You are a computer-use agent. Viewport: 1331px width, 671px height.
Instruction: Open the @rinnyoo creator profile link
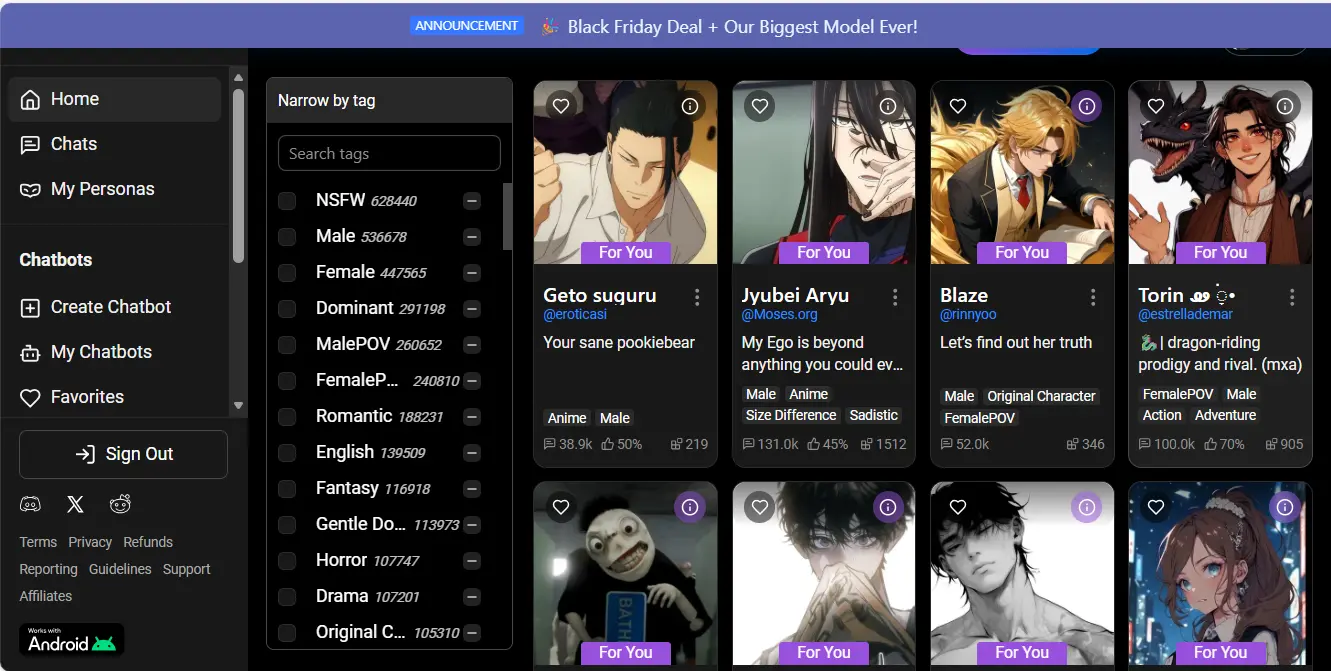(968, 315)
